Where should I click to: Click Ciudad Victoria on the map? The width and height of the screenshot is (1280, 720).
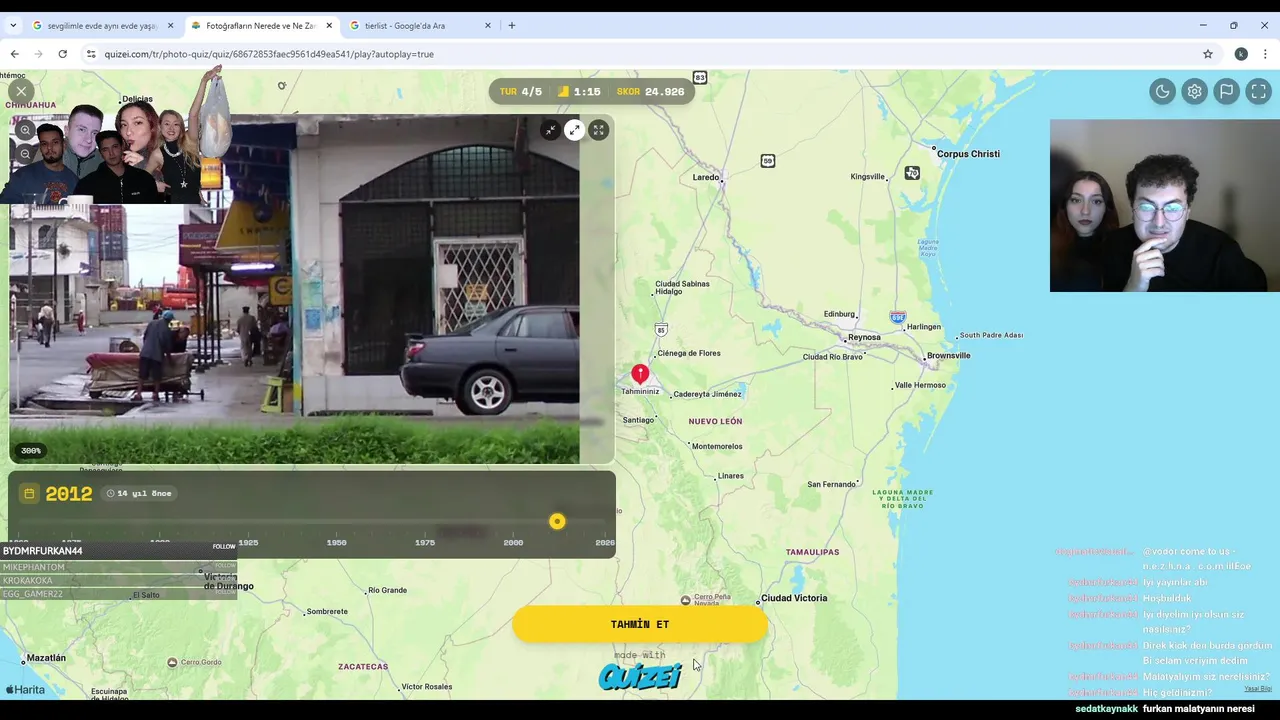(794, 598)
